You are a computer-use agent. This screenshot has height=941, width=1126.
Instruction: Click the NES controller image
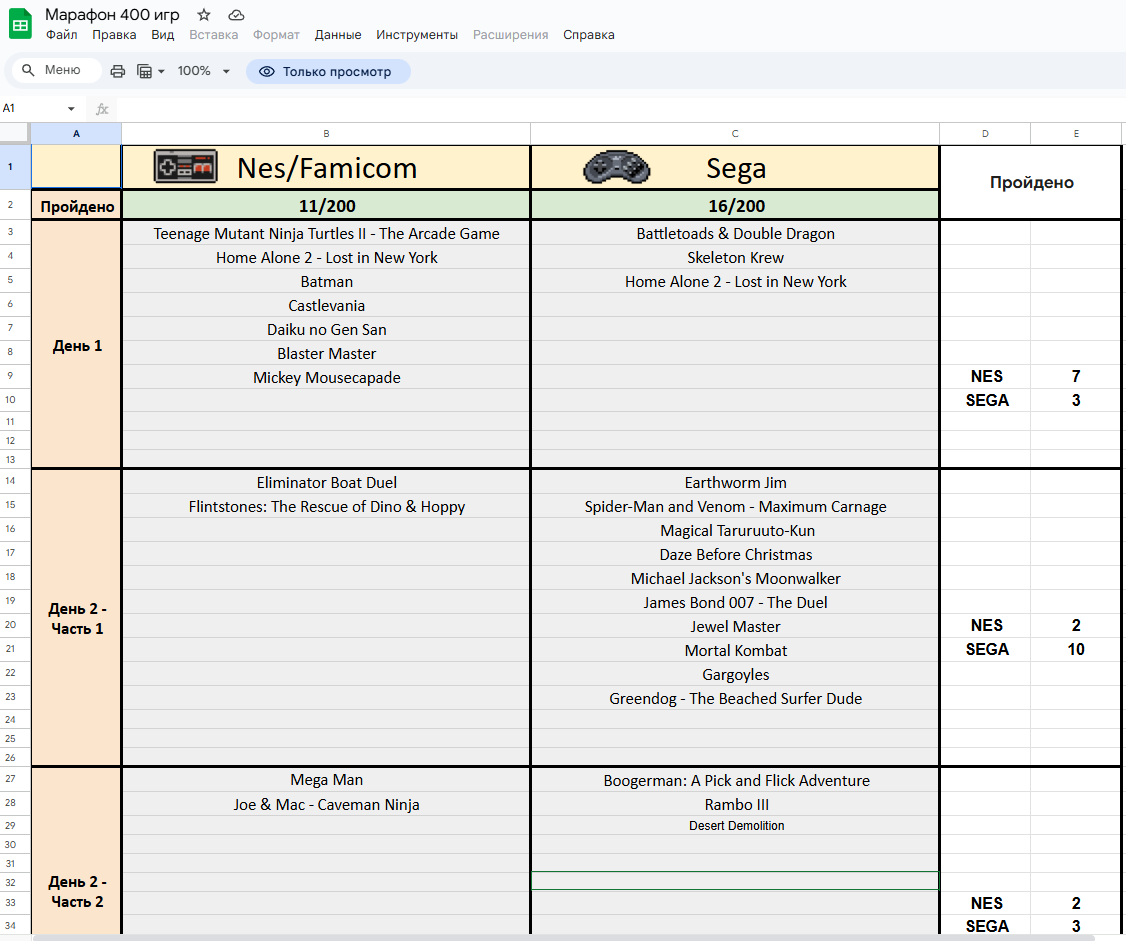pyautogui.click(x=186, y=167)
